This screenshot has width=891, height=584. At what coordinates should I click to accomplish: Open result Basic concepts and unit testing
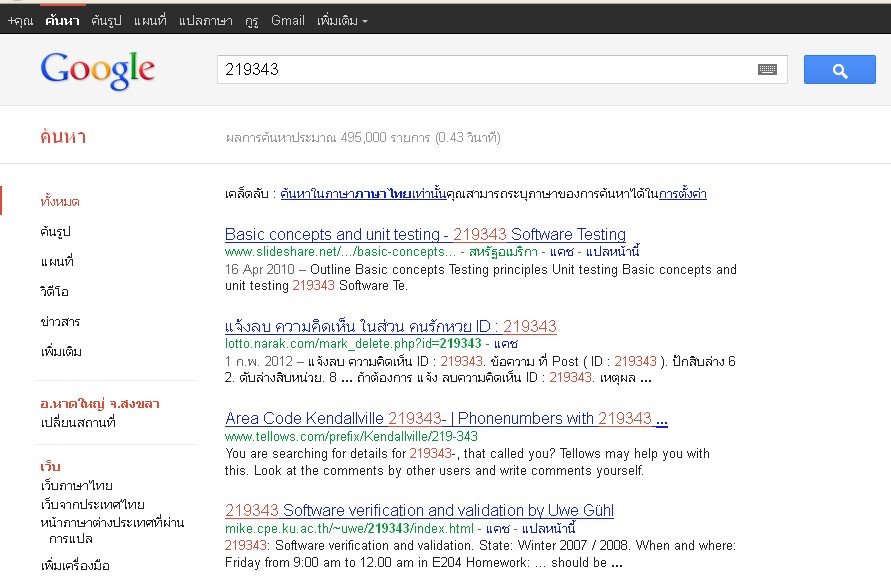coord(425,234)
